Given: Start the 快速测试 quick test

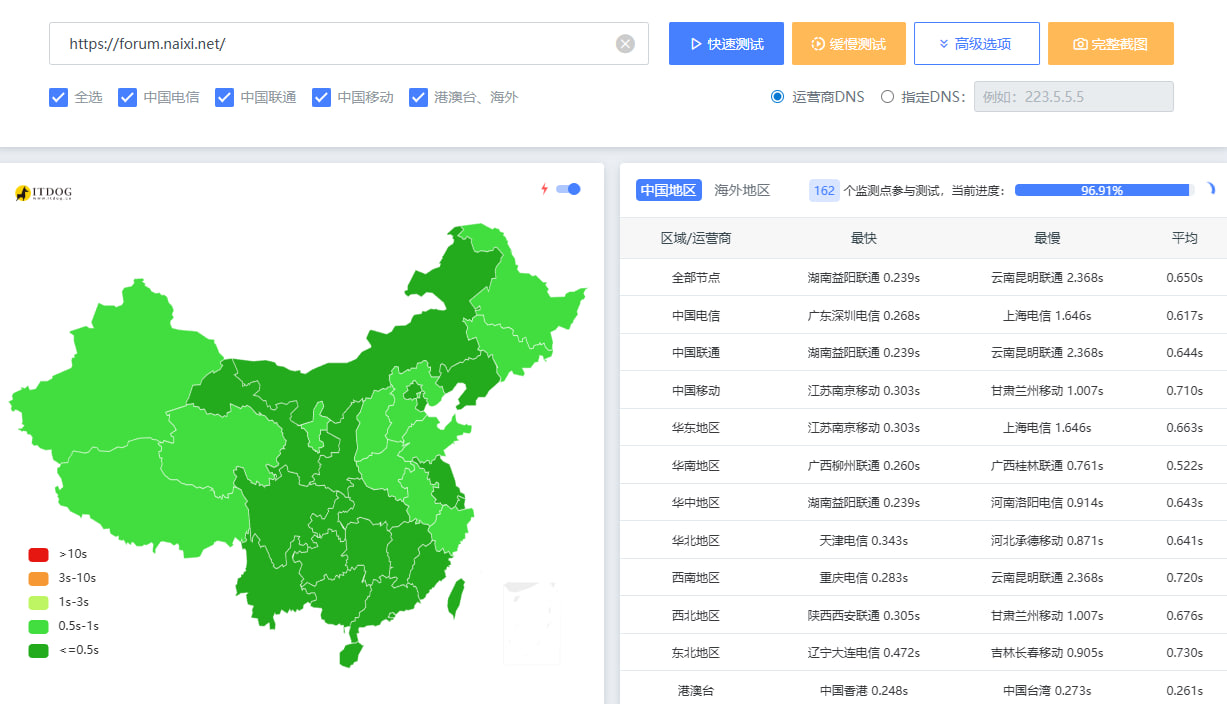Looking at the screenshot, I should pos(726,44).
